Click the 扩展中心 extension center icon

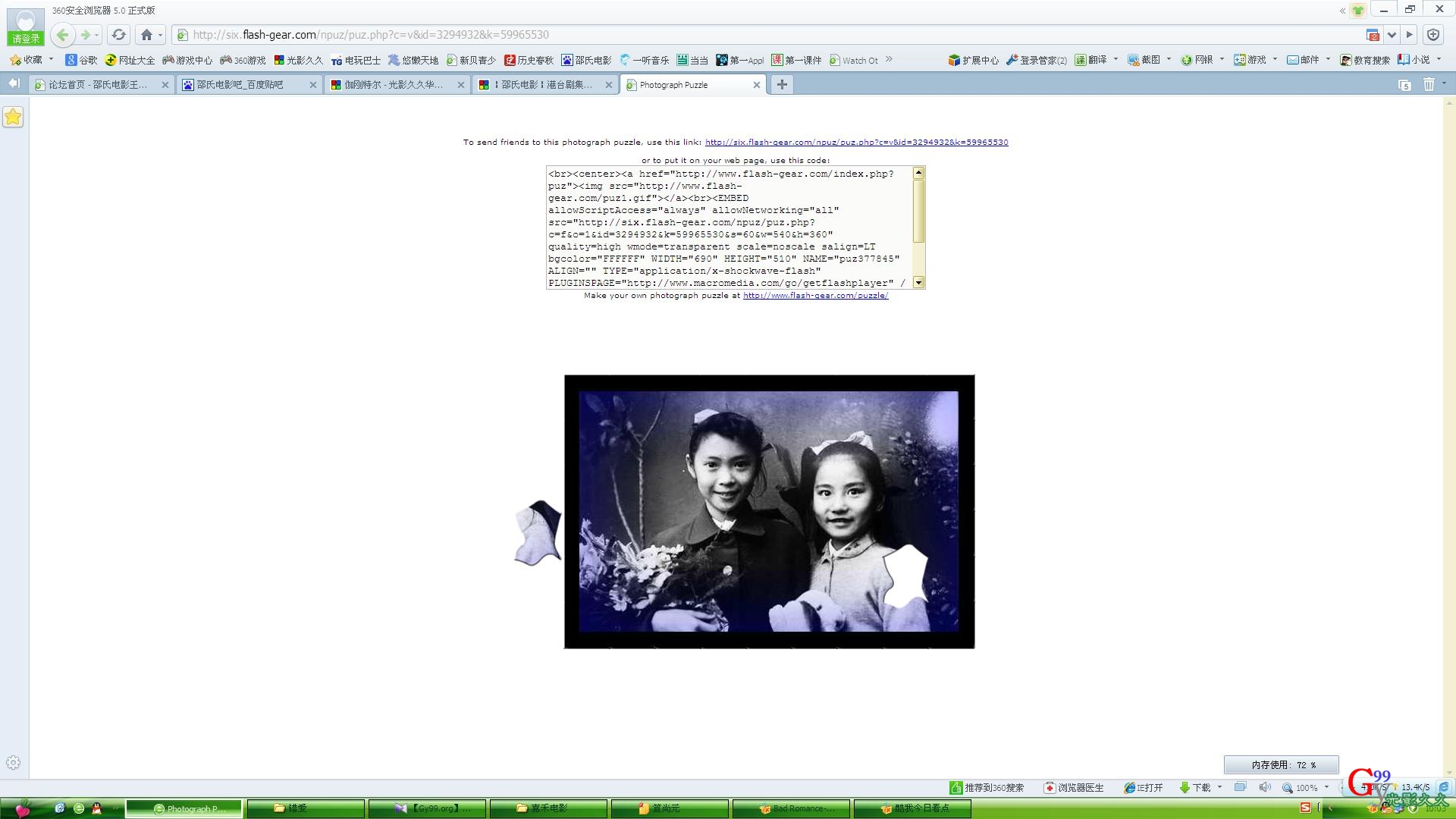[955, 60]
